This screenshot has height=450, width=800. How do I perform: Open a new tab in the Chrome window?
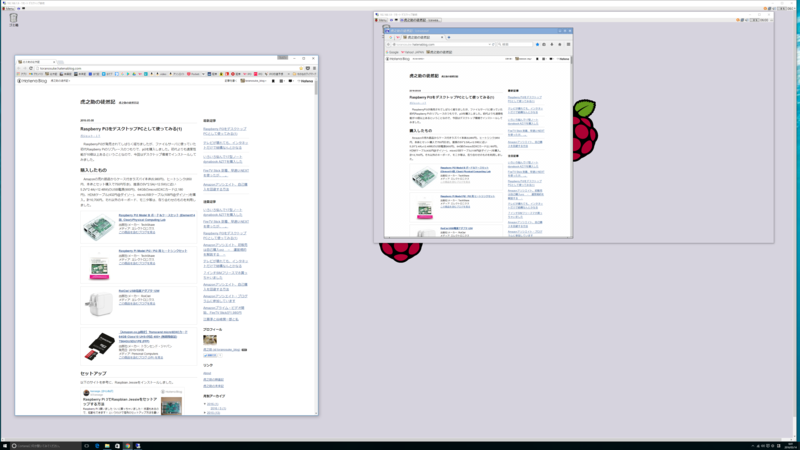tap(60, 62)
